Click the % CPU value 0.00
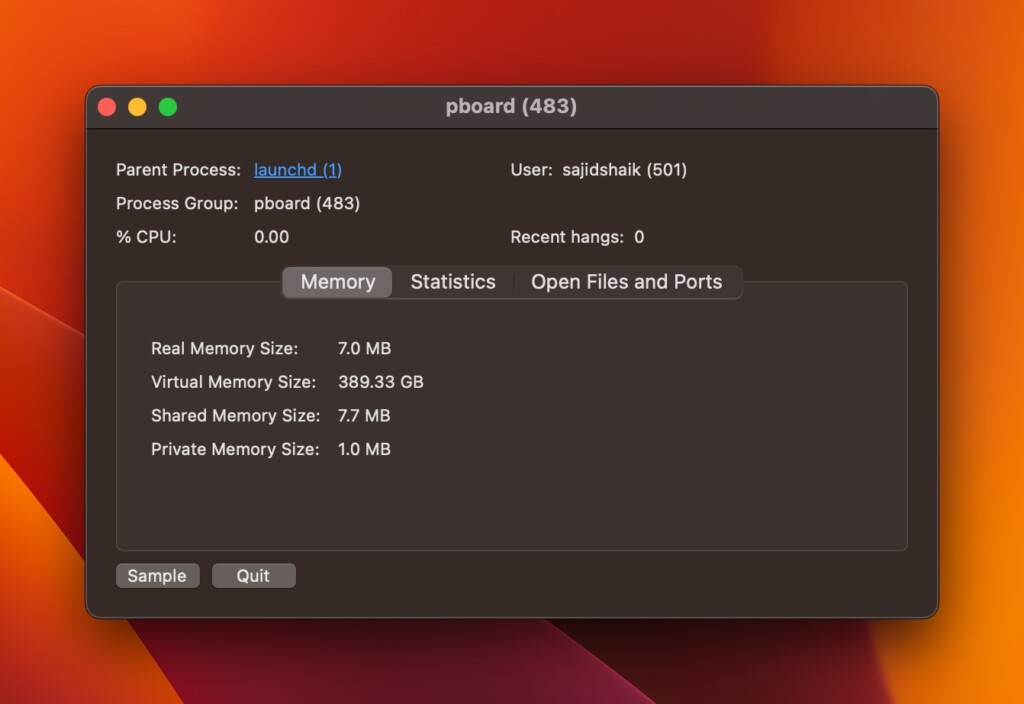 pos(271,237)
